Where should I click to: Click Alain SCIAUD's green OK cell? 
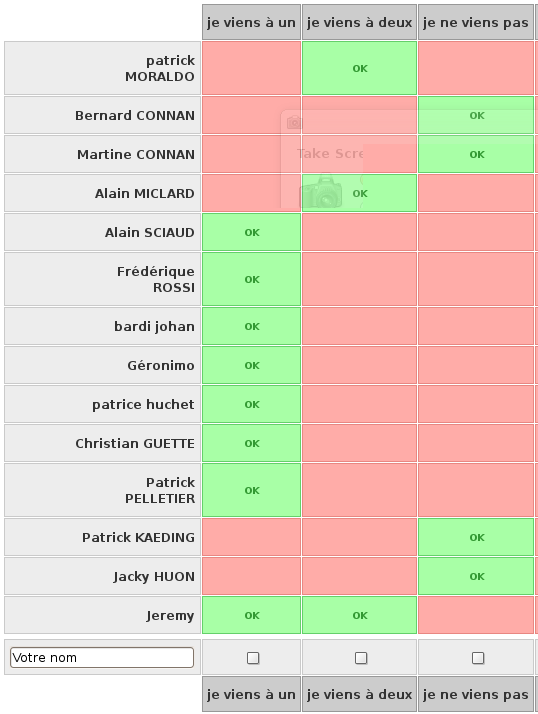(x=251, y=232)
